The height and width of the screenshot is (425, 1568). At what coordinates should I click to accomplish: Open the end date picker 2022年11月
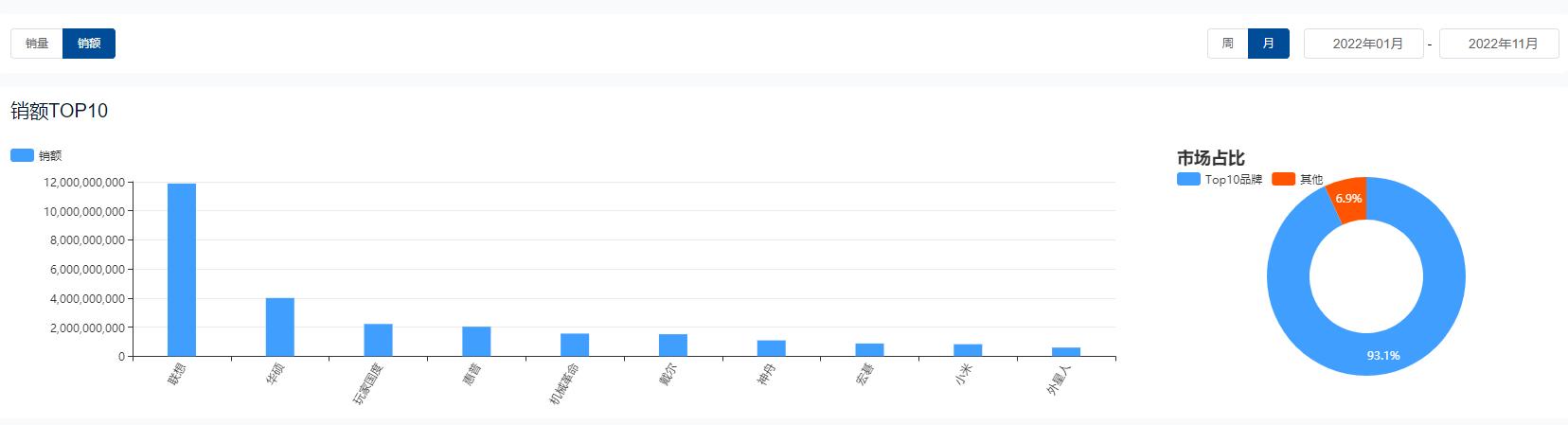point(1499,44)
